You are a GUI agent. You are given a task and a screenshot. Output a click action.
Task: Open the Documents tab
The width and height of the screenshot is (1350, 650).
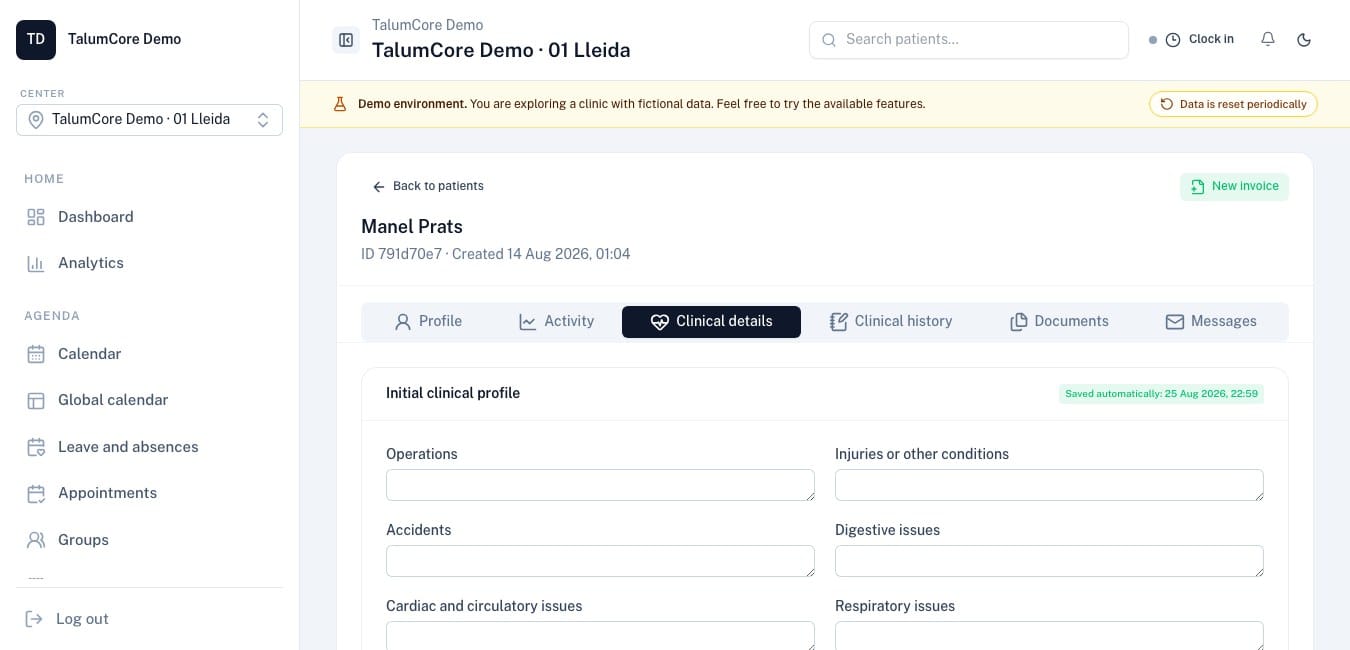coord(1059,321)
